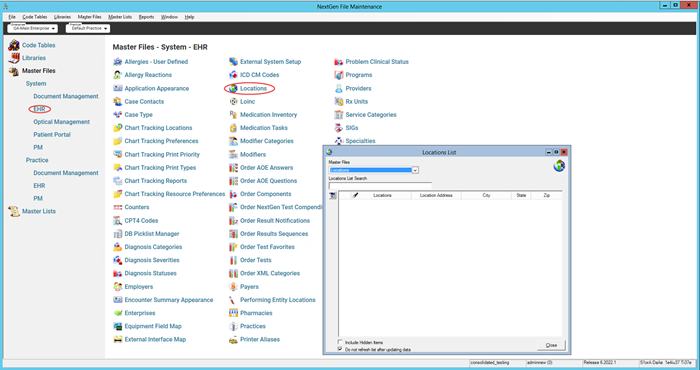Open the Modifier Categories link
700x370 pixels.
[x=267, y=141]
